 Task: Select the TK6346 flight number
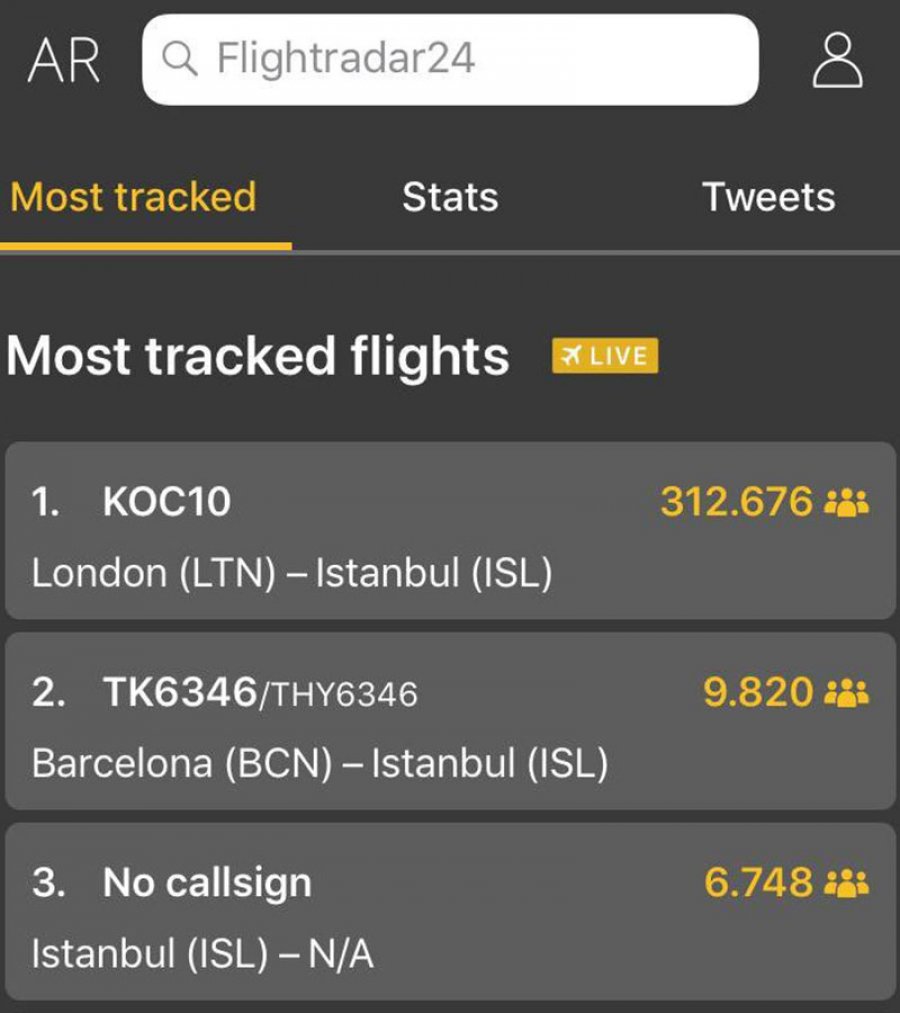click(x=180, y=692)
